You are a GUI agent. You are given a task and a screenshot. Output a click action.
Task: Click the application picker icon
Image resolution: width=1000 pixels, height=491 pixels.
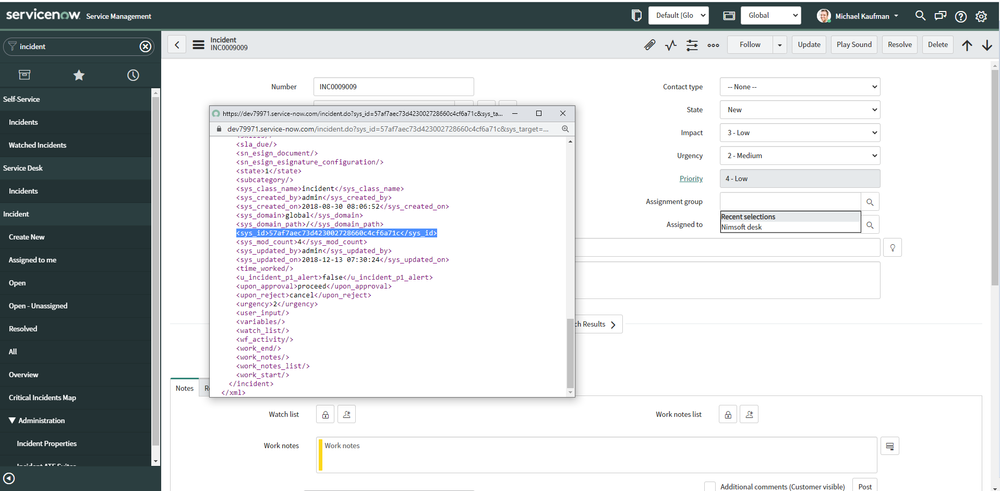728,16
